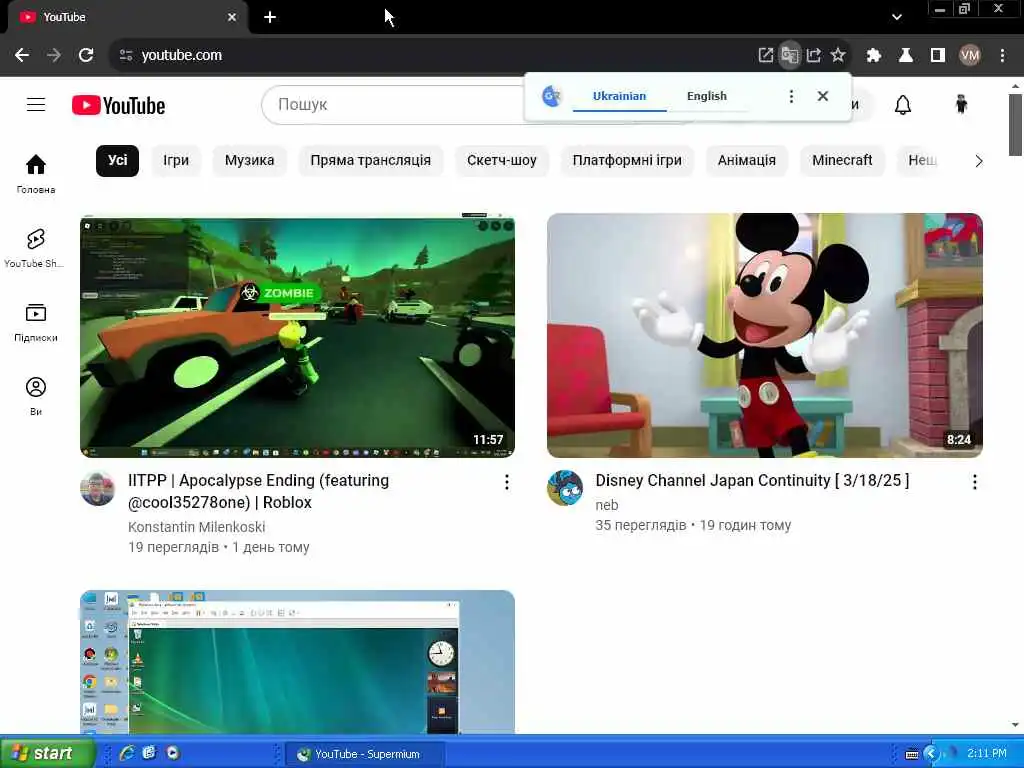
Task: Select English in translate popup
Action: 707,96
